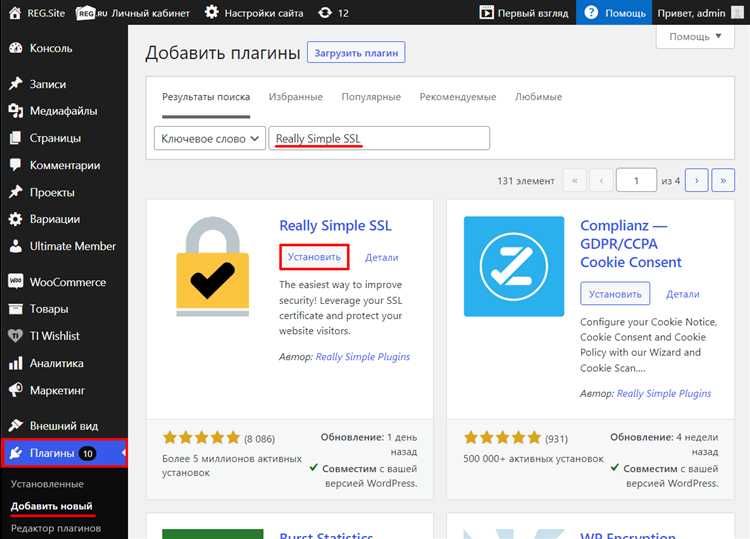Screen dimensions: 750x539
Task: Open author link under Really Simple SSL
Action: (x=363, y=357)
